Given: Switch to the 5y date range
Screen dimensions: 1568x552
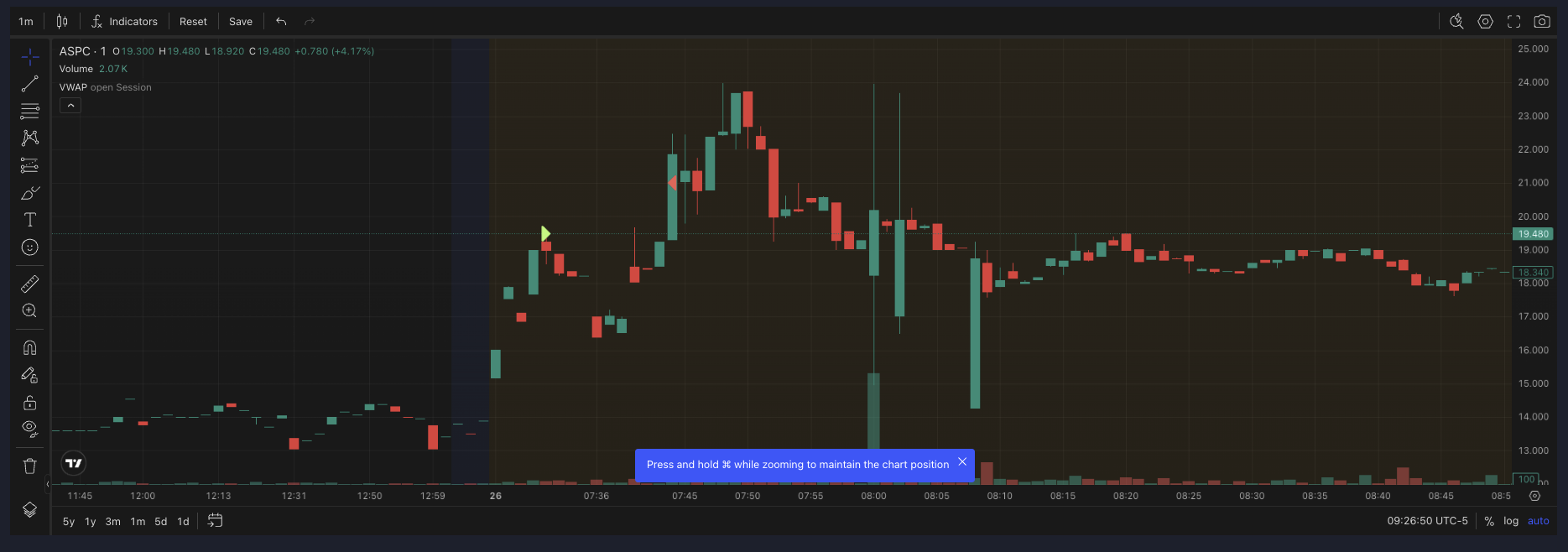Looking at the screenshot, I should point(69,522).
